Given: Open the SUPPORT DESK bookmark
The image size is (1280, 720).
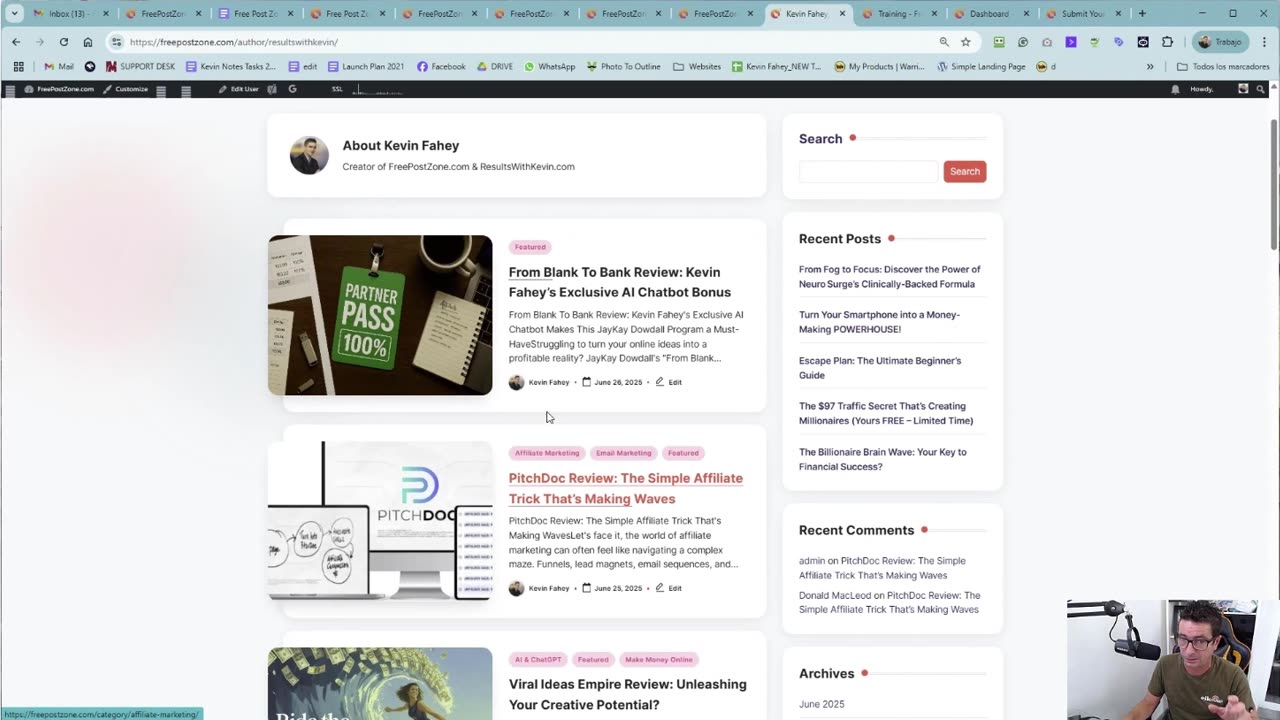Looking at the screenshot, I should pyautogui.click(x=140, y=66).
